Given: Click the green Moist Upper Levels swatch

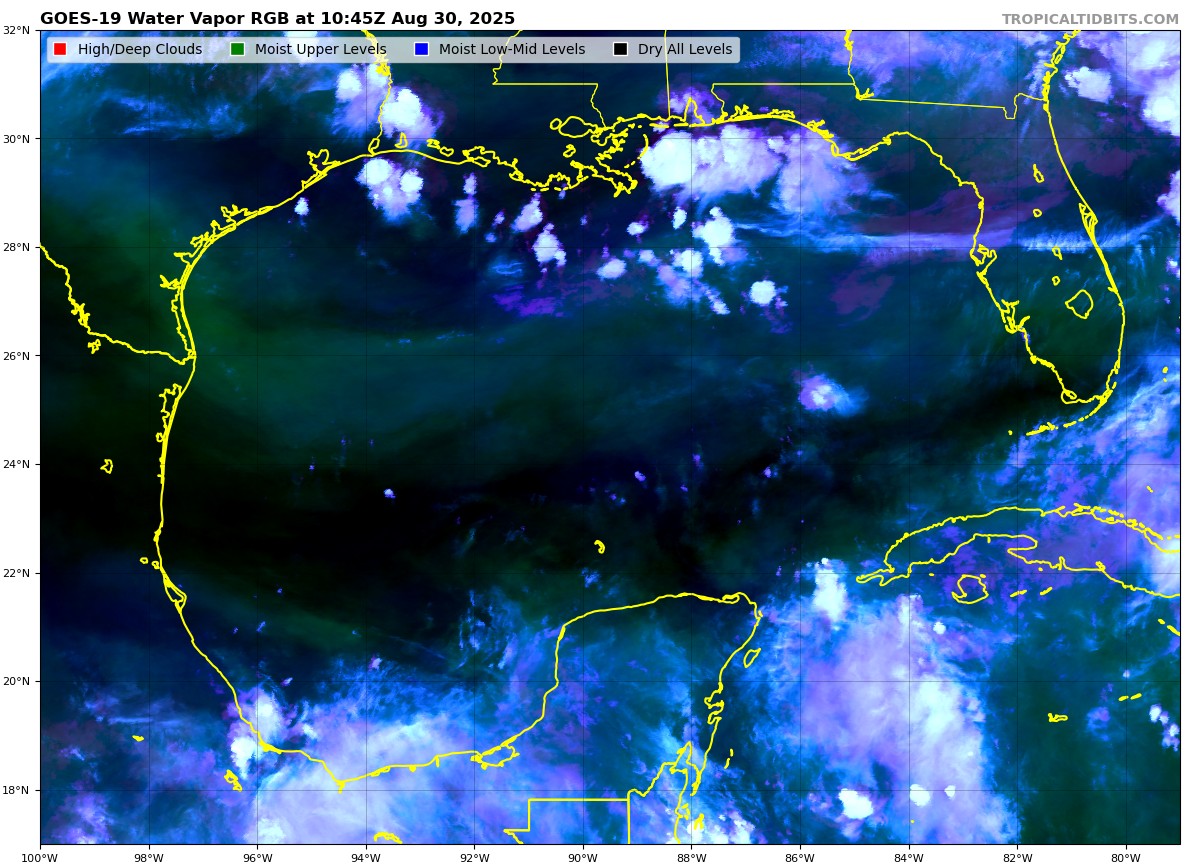Looking at the screenshot, I should point(237,49).
